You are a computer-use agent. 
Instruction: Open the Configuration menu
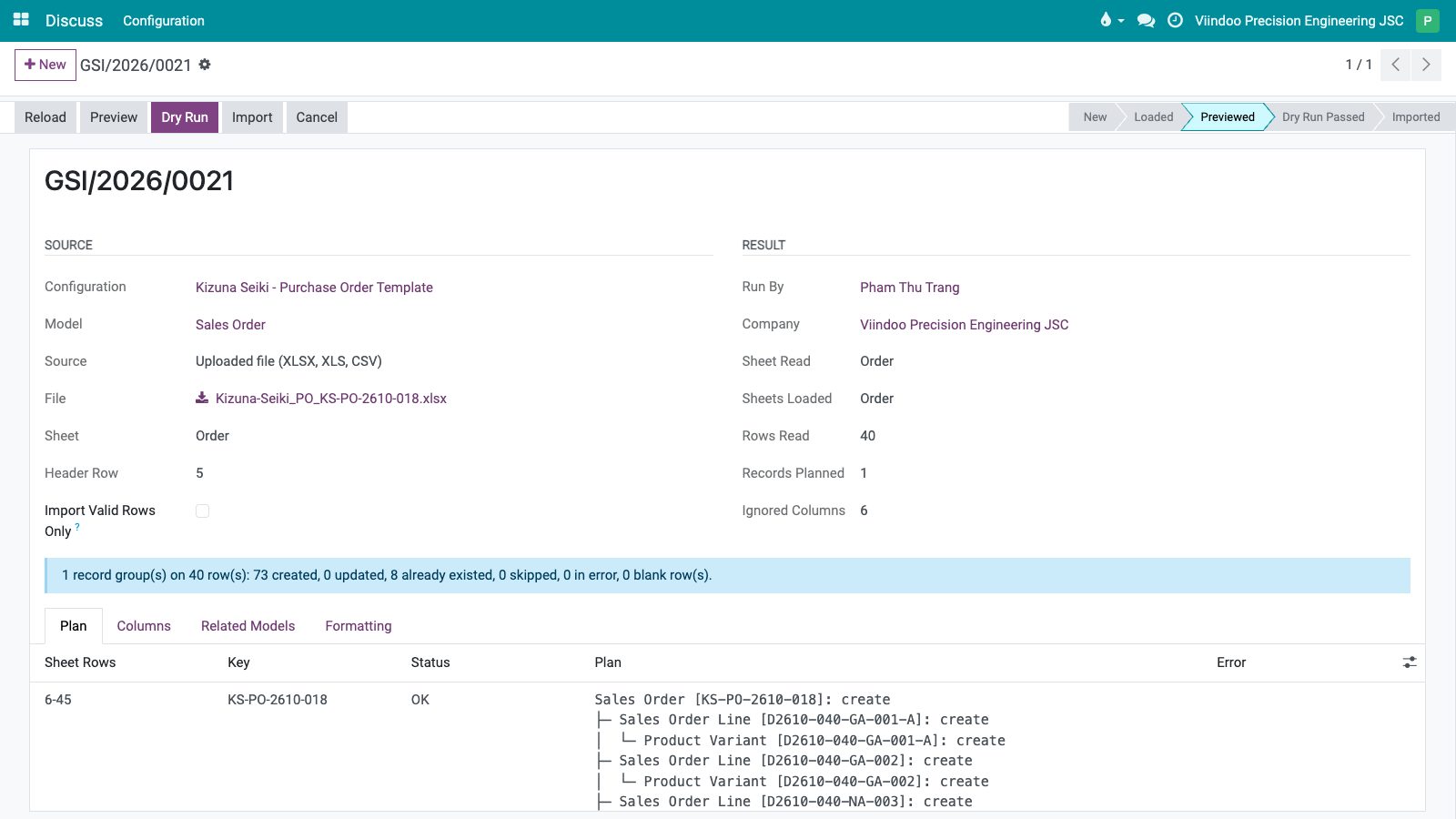pos(164,20)
